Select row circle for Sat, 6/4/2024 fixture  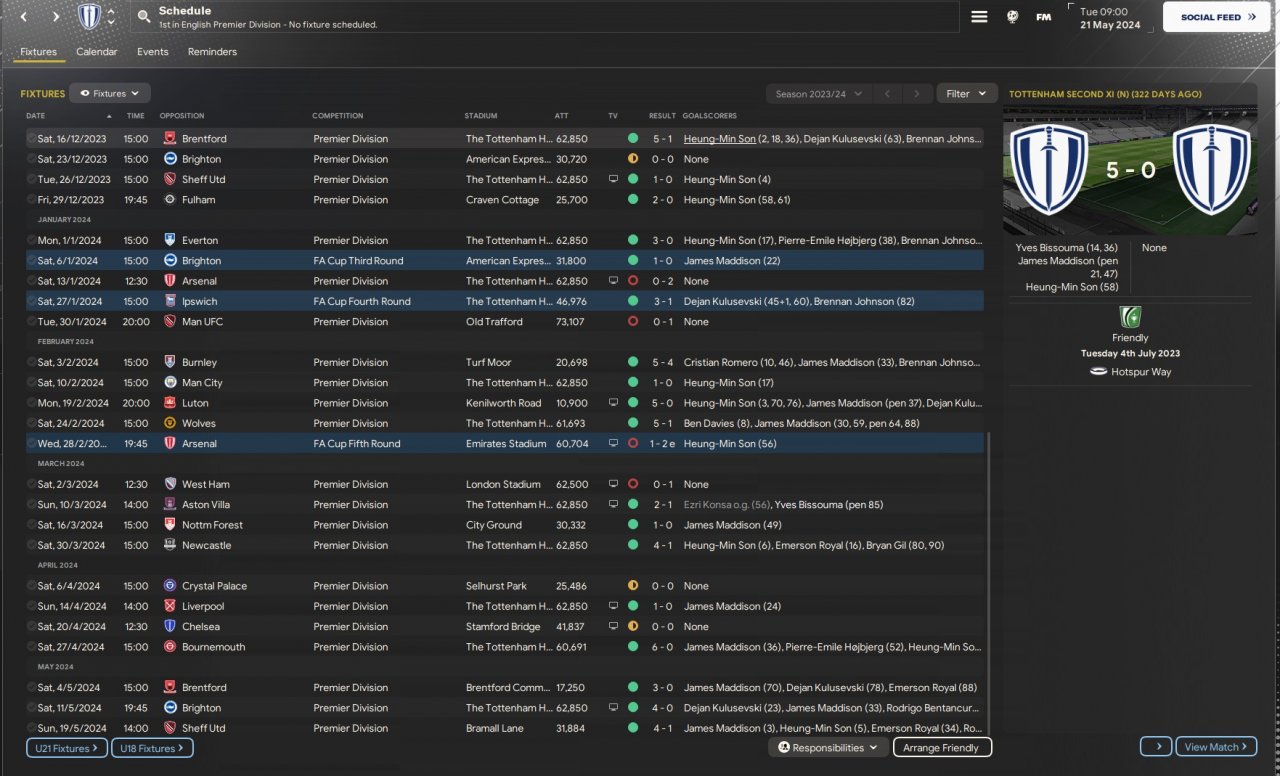pos(31,586)
